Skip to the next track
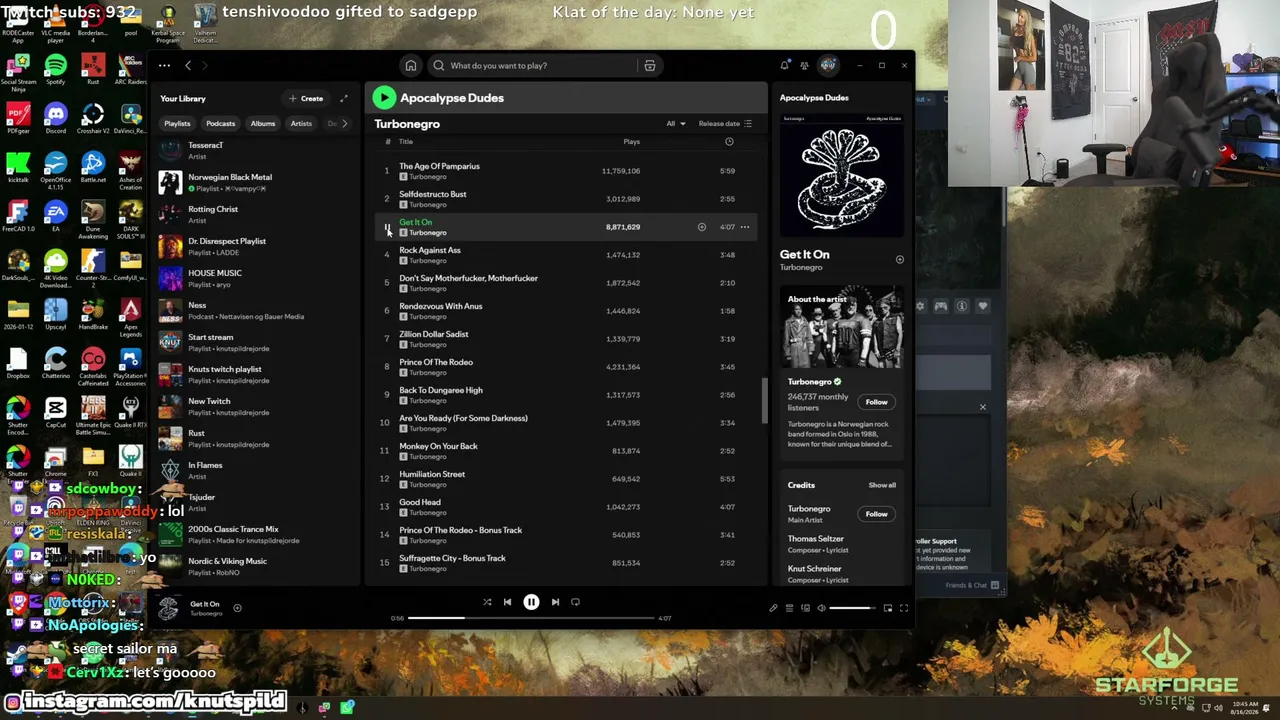1280x720 pixels. [555, 602]
